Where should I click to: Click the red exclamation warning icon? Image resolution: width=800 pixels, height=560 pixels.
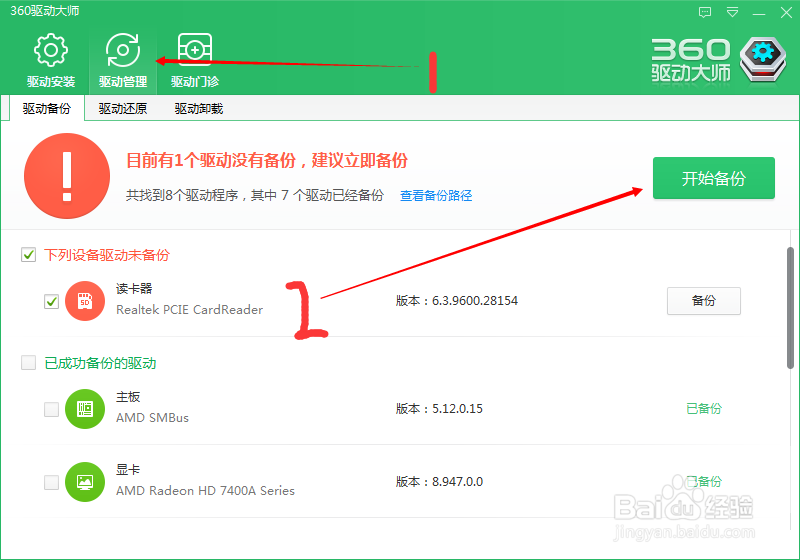67,176
